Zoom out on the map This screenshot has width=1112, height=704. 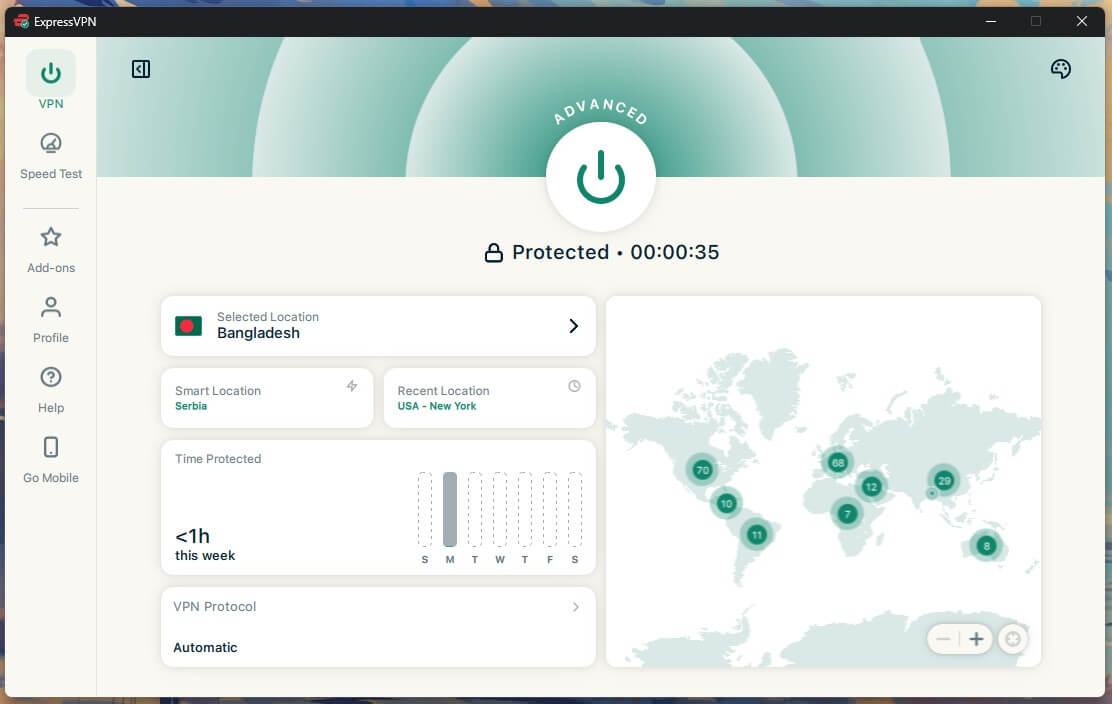(943, 639)
